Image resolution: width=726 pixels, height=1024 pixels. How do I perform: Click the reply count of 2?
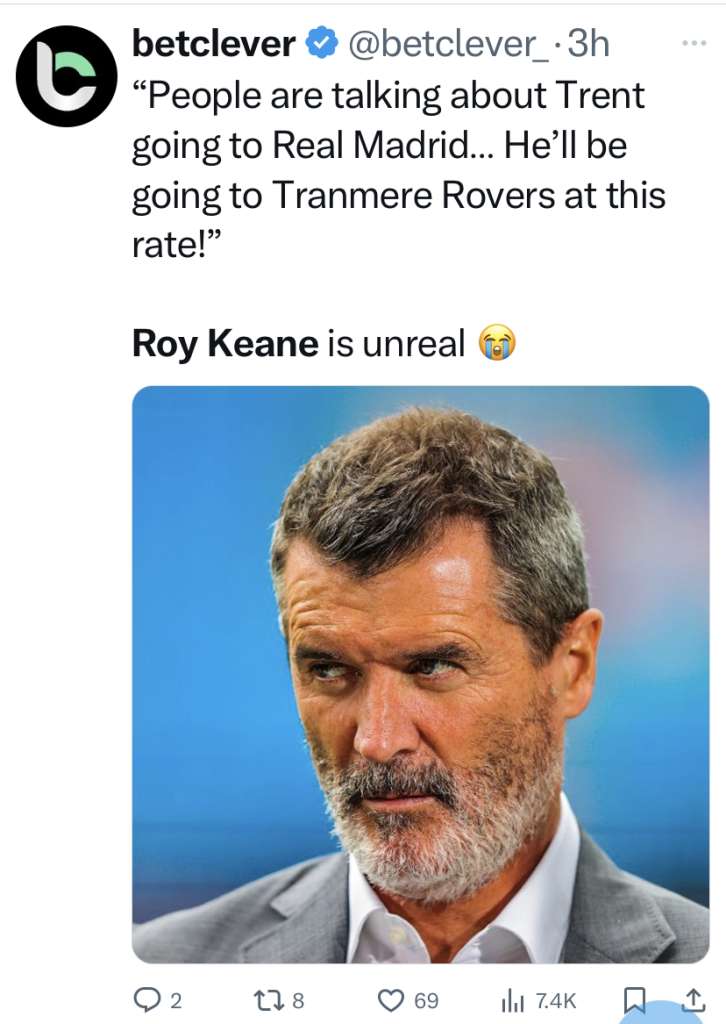click(177, 1000)
